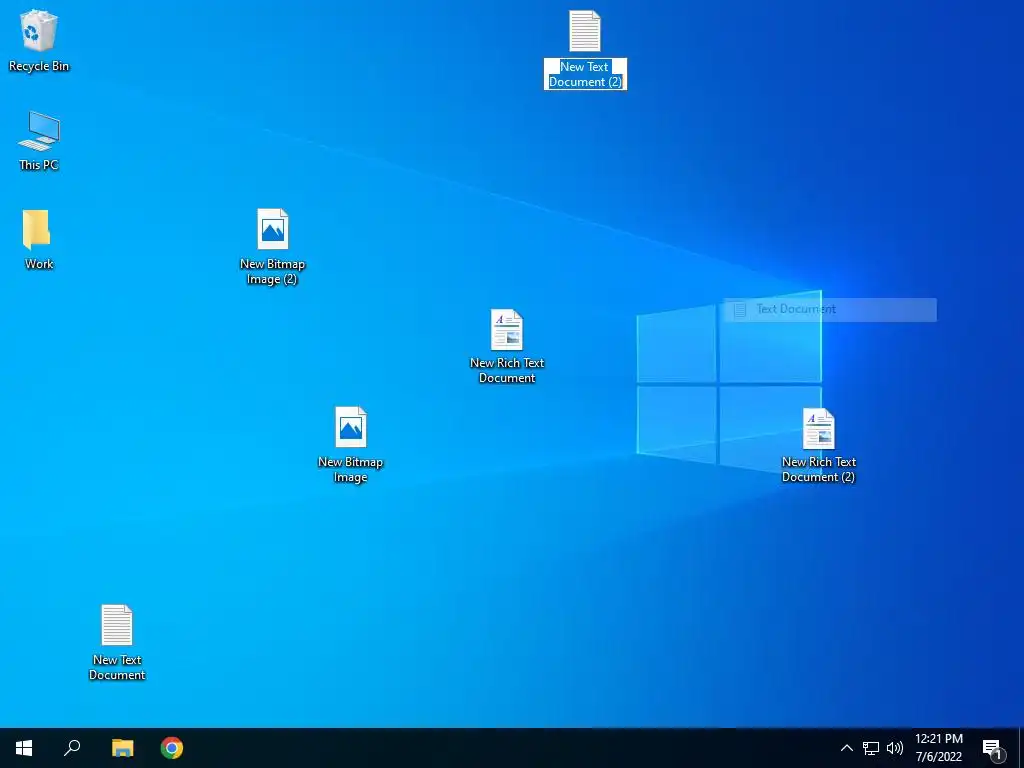This screenshot has width=1024, height=768.
Task: Open the volume speaker tray icon
Action: (895, 748)
